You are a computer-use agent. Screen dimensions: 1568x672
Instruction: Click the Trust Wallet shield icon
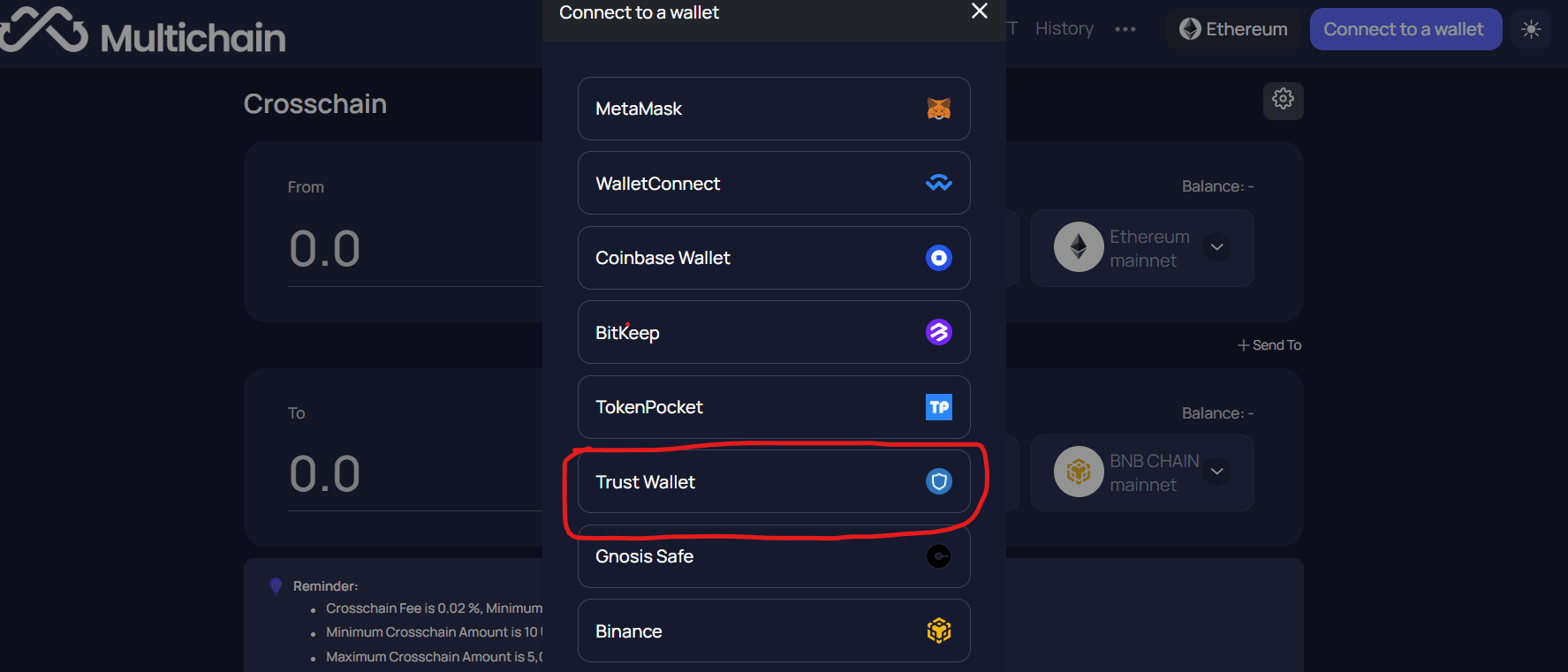(939, 482)
